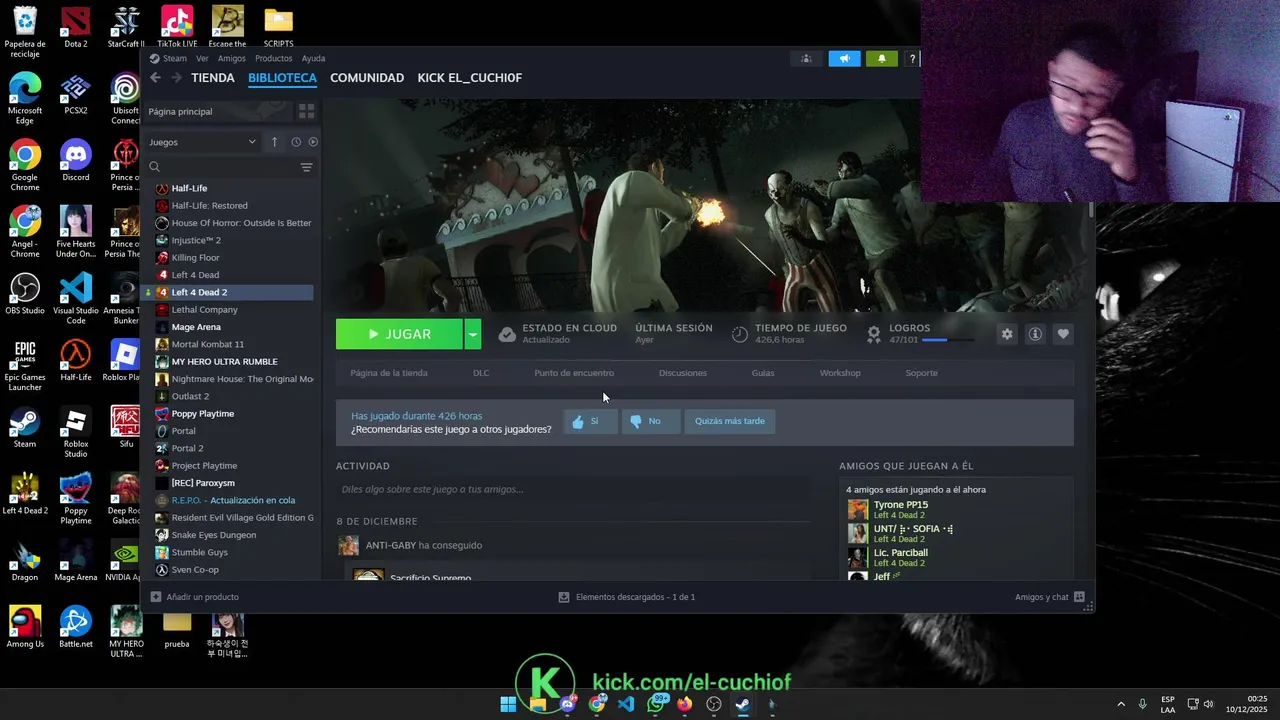Click Steam icon in the taskbar

pos(742,704)
